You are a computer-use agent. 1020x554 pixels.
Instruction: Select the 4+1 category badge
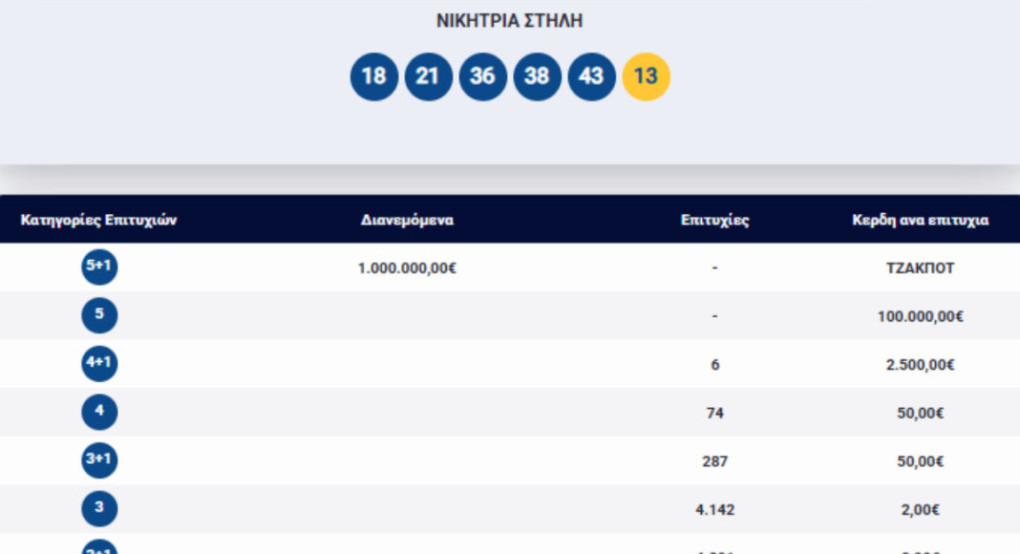tap(99, 364)
